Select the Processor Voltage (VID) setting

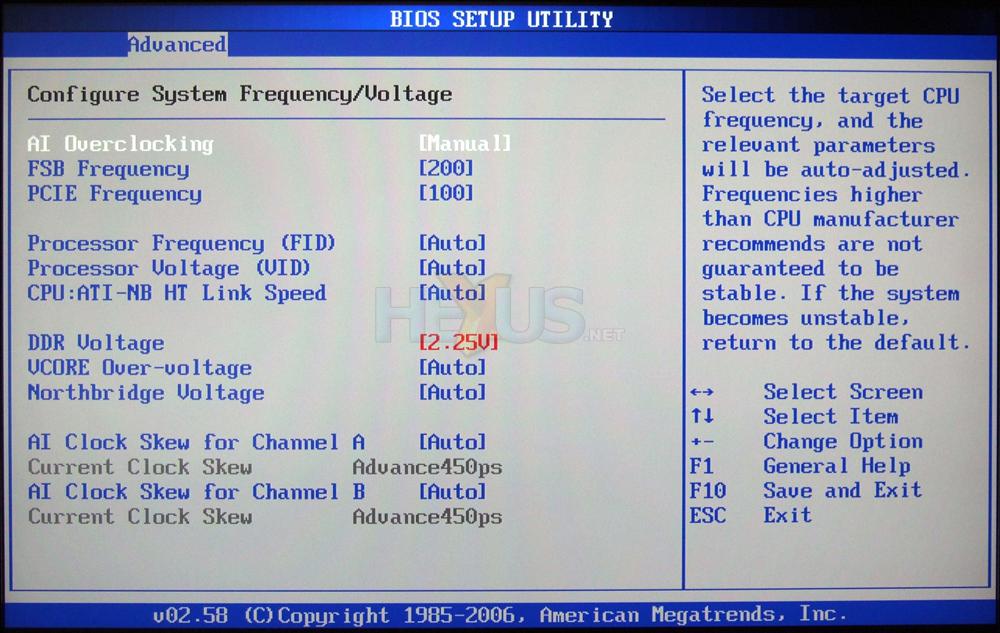(x=169, y=268)
